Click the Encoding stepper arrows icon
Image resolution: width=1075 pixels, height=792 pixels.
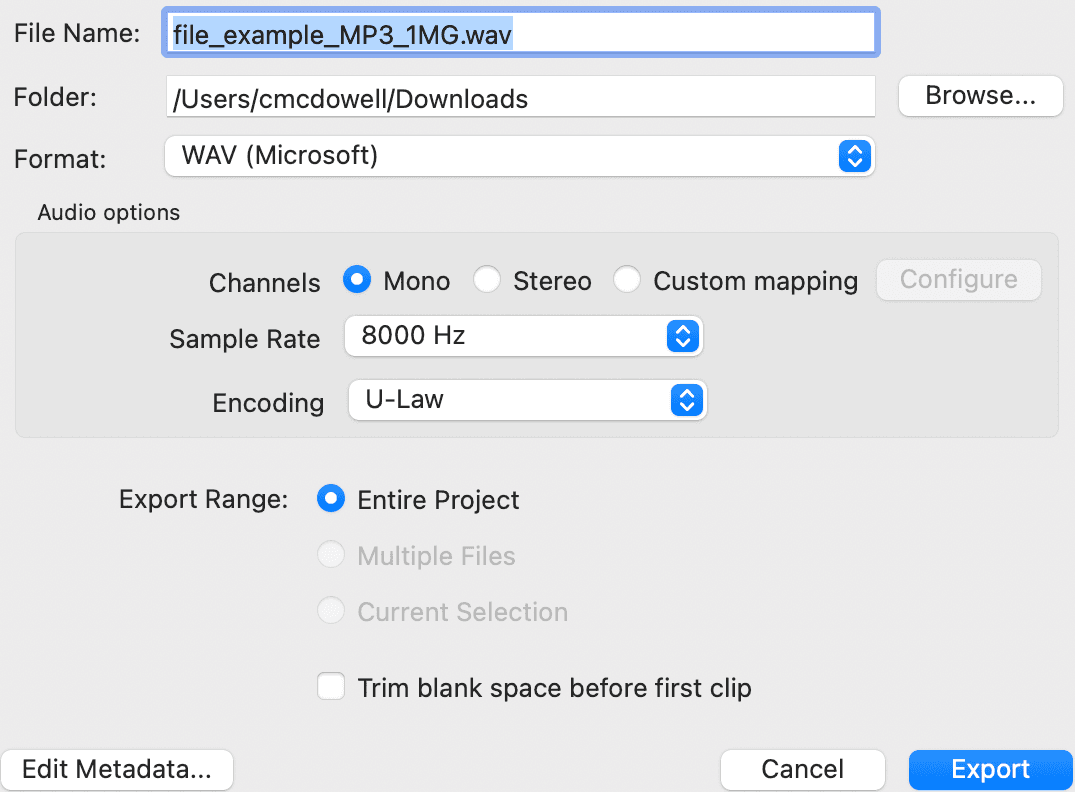tap(687, 401)
